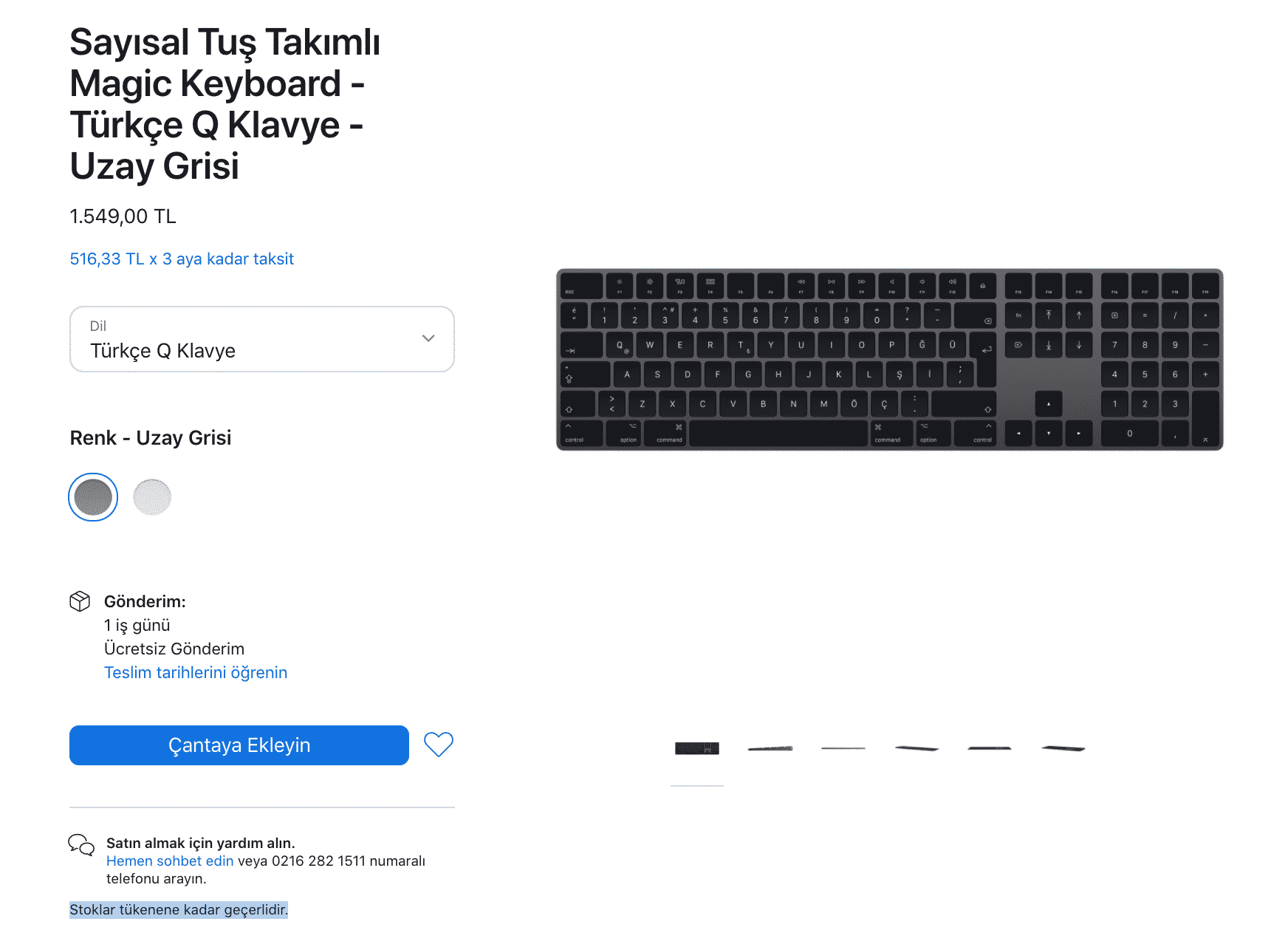
Task: Click the dropdown chevron arrow
Action: click(428, 338)
